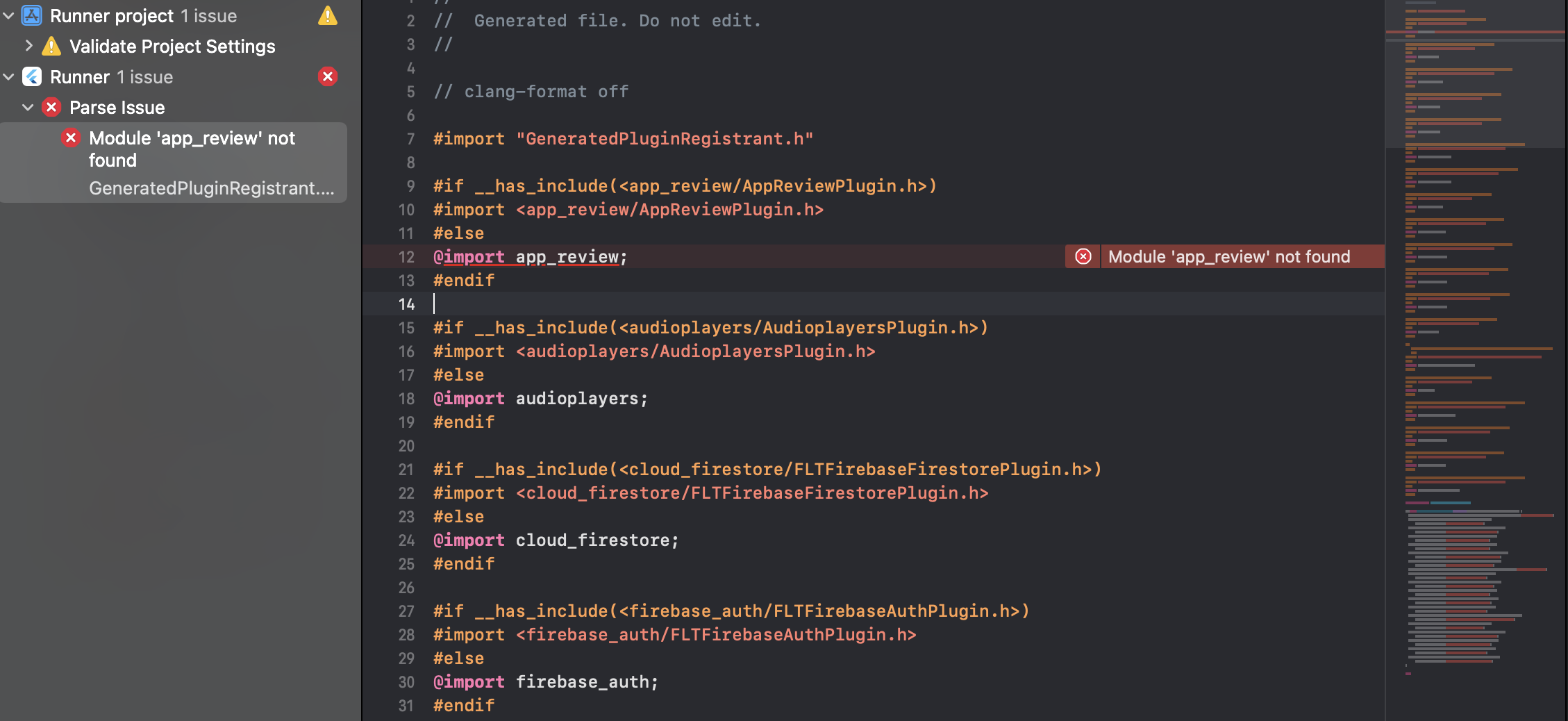Click '#import <audioplayers/AudioplayersPlugin.h>' on line 16
The height and width of the screenshot is (721, 1568).
[x=654, y=351]
